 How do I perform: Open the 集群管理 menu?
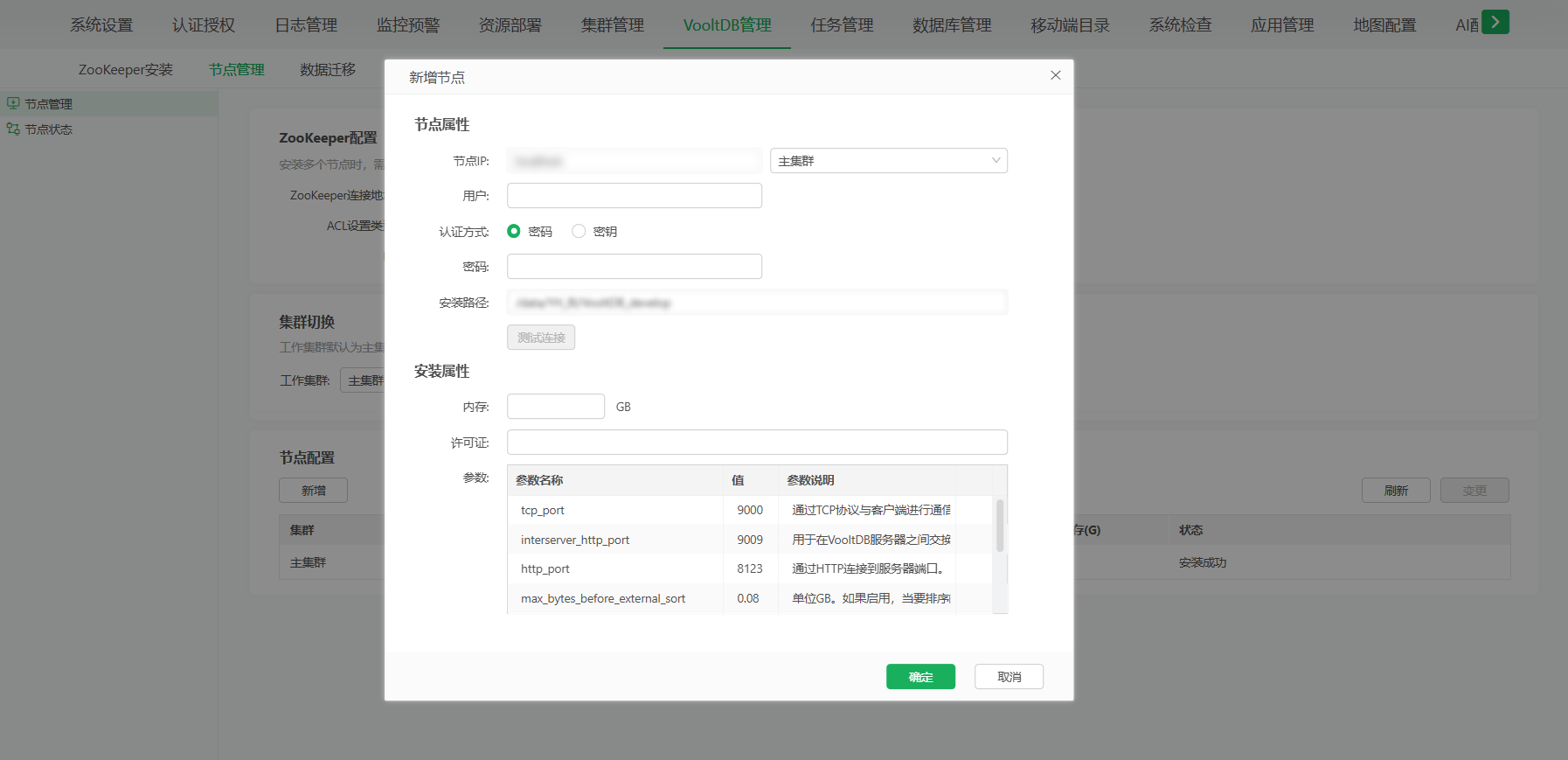point(613,25)
